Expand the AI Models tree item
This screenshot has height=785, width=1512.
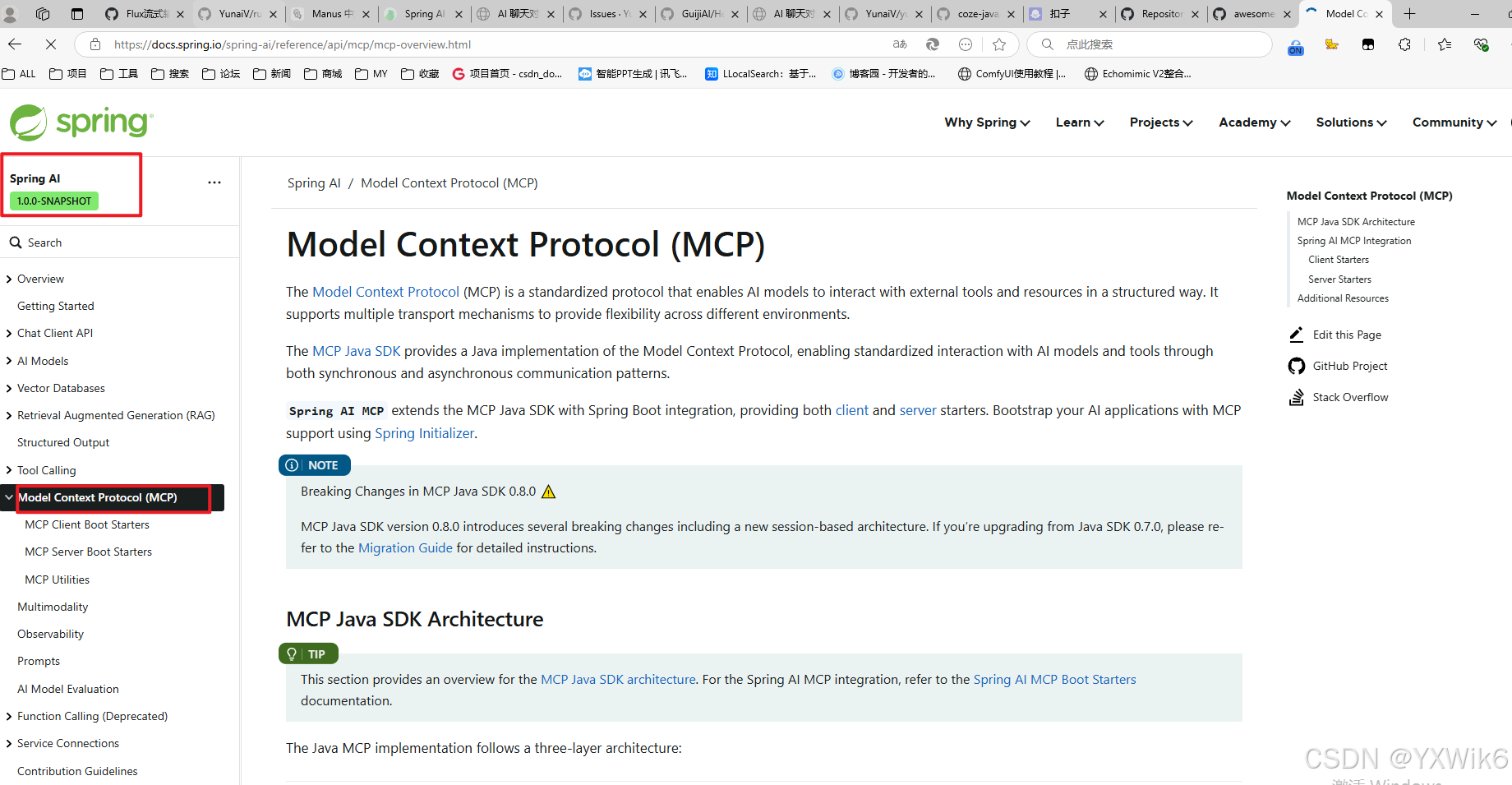coord(9,361)
